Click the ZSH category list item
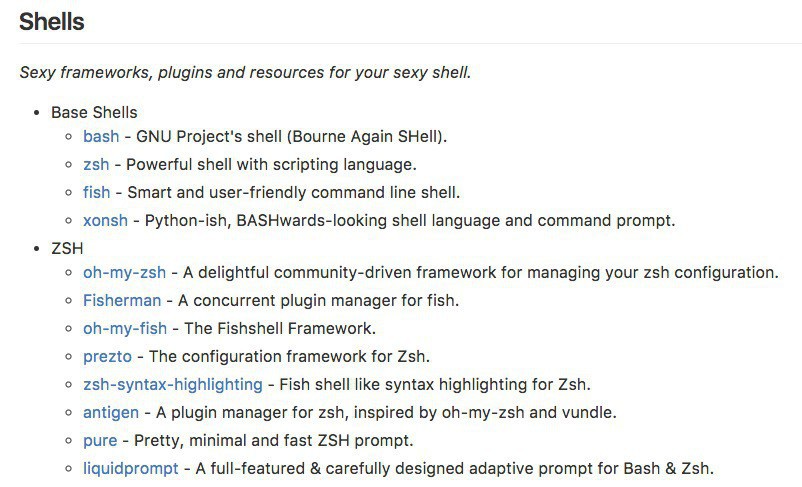Viewport: 802px width, 487px height. coord(67,248)
